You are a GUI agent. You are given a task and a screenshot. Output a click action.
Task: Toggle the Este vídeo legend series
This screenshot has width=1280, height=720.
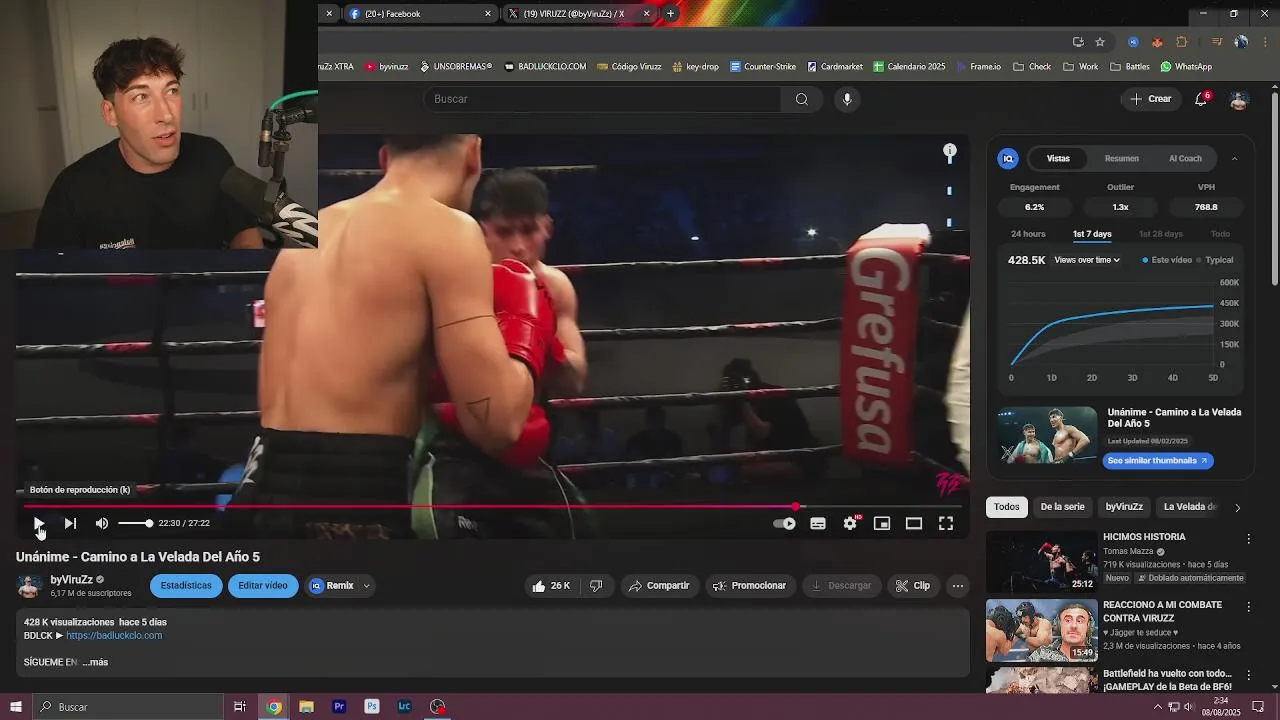pyautogui.click(x=1167, y=260)
